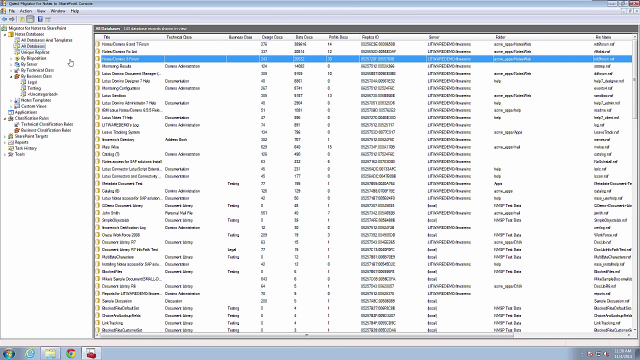Click the Up One Level folder icon
Screen dimensions: 640x360
pyautogui.click(x=22, y=19)
